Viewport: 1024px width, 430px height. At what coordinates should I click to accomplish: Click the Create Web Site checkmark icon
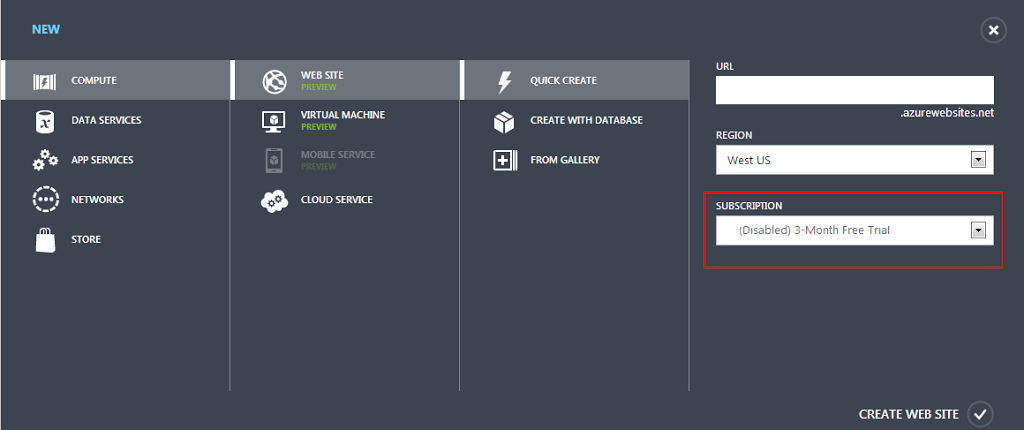(980, 414)
